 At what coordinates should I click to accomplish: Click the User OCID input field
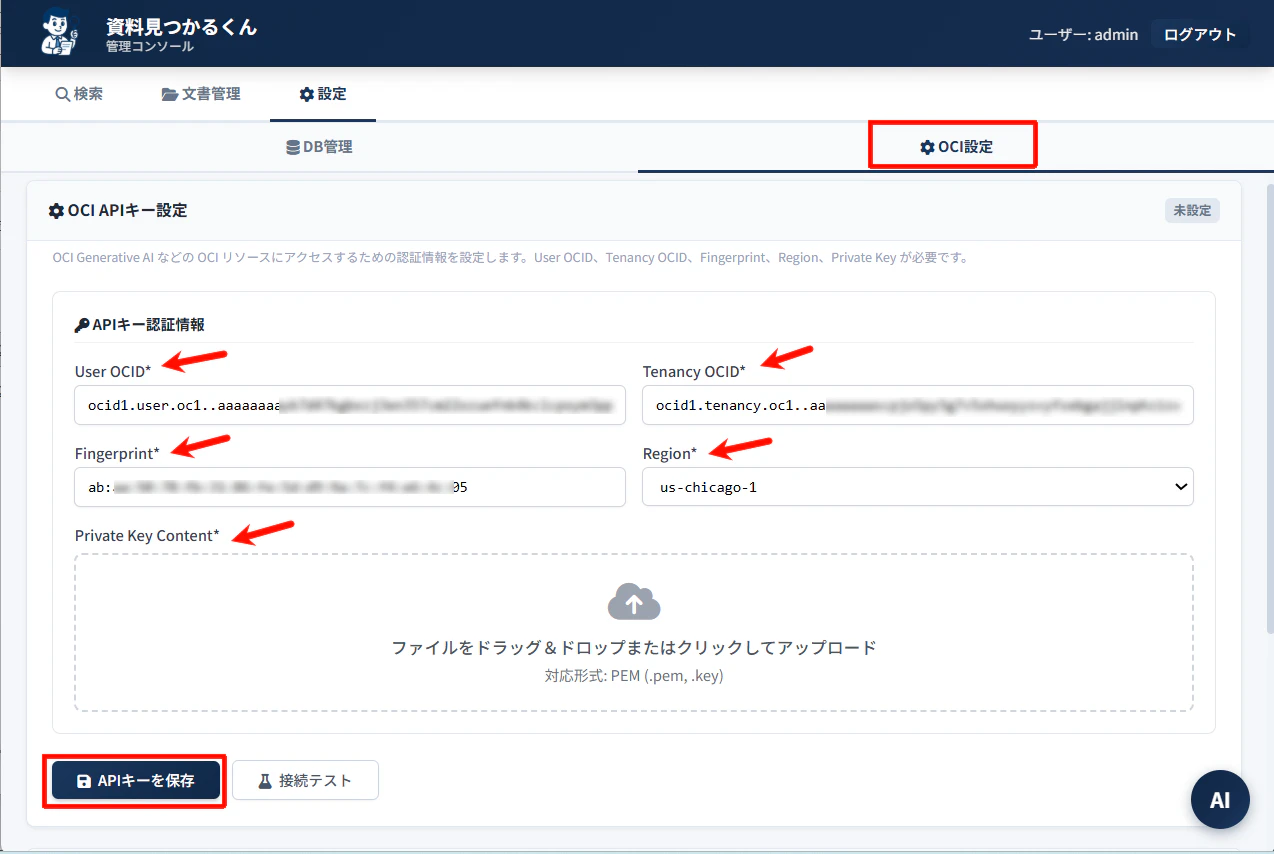pyautogui.click(x=350, y=406)
